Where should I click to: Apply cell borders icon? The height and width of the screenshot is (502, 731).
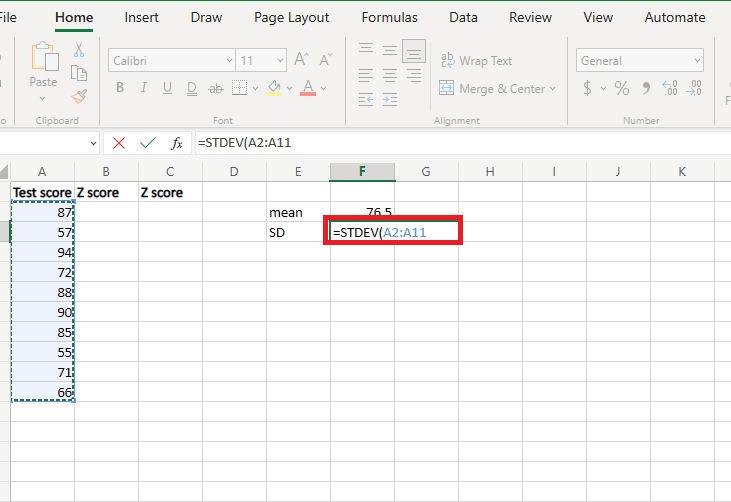point(239,88)
